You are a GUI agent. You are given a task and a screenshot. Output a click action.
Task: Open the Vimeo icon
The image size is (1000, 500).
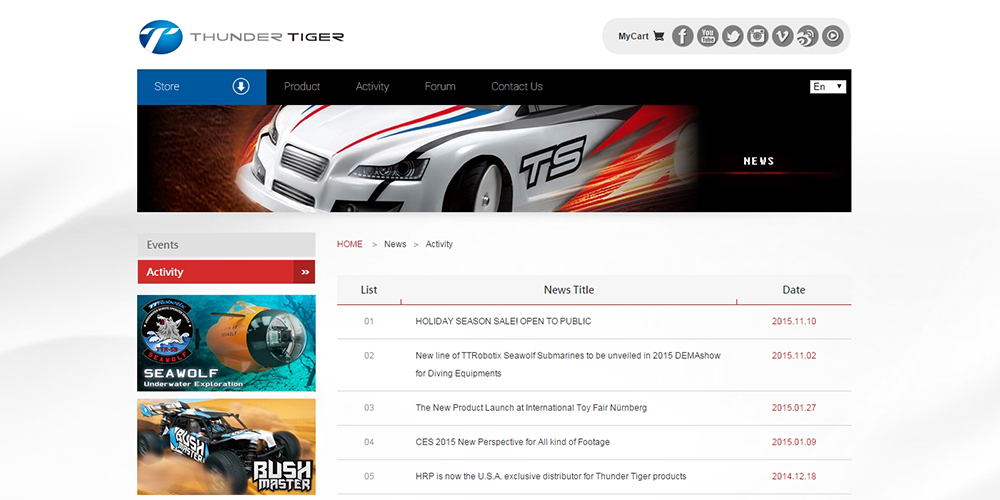pyautogui.click(x=782, y=36)
